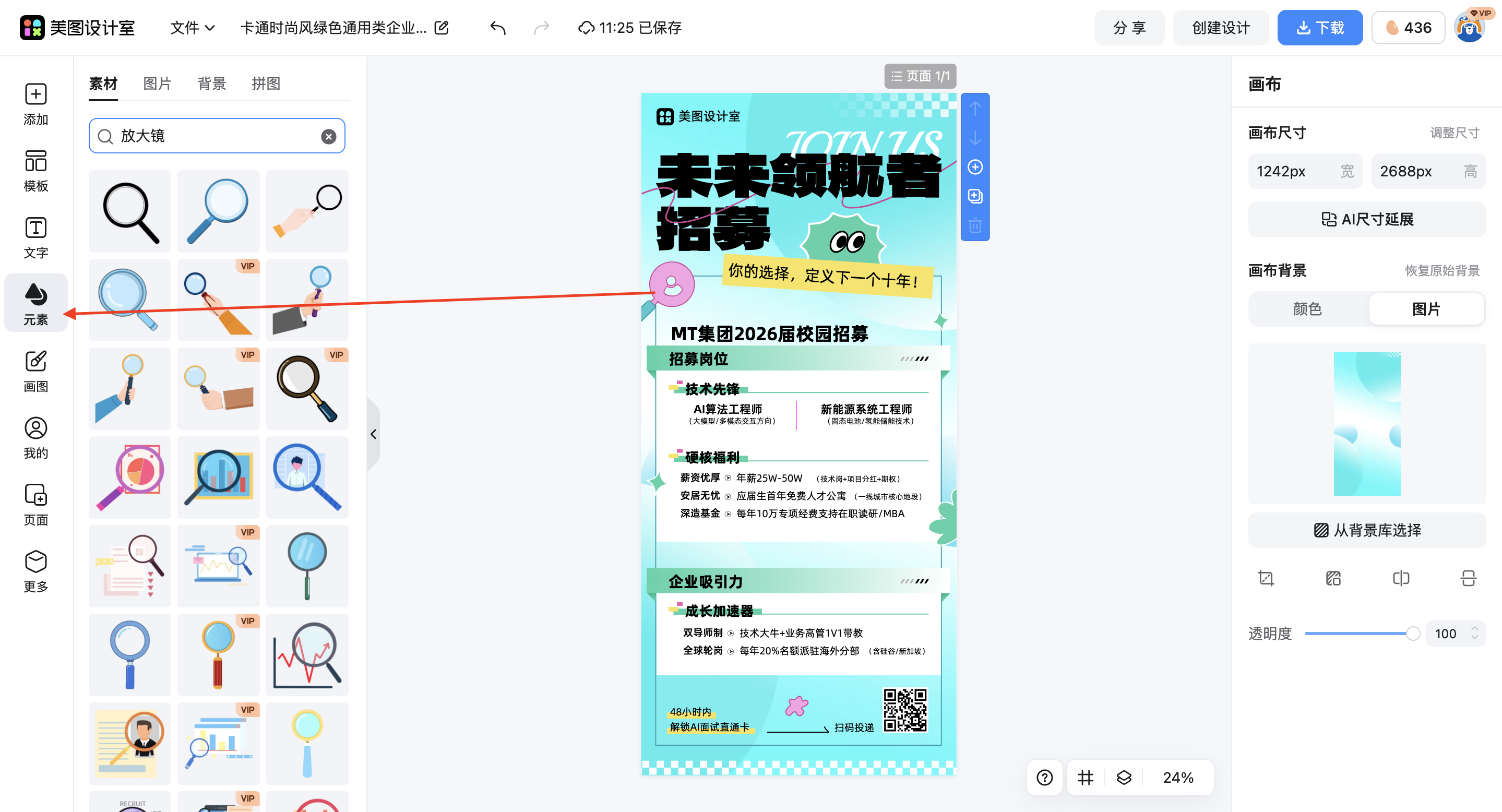Toggle the canvas grid icon at bottom right

coord(1084,777)
